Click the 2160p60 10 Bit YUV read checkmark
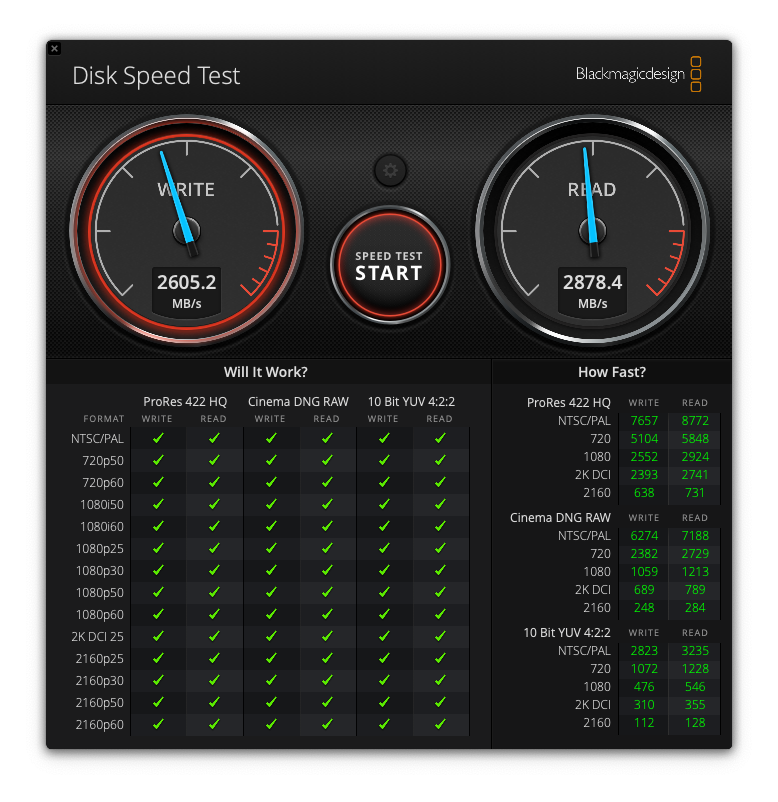Screen dimensions: 778x802 [x=440, y=724]
